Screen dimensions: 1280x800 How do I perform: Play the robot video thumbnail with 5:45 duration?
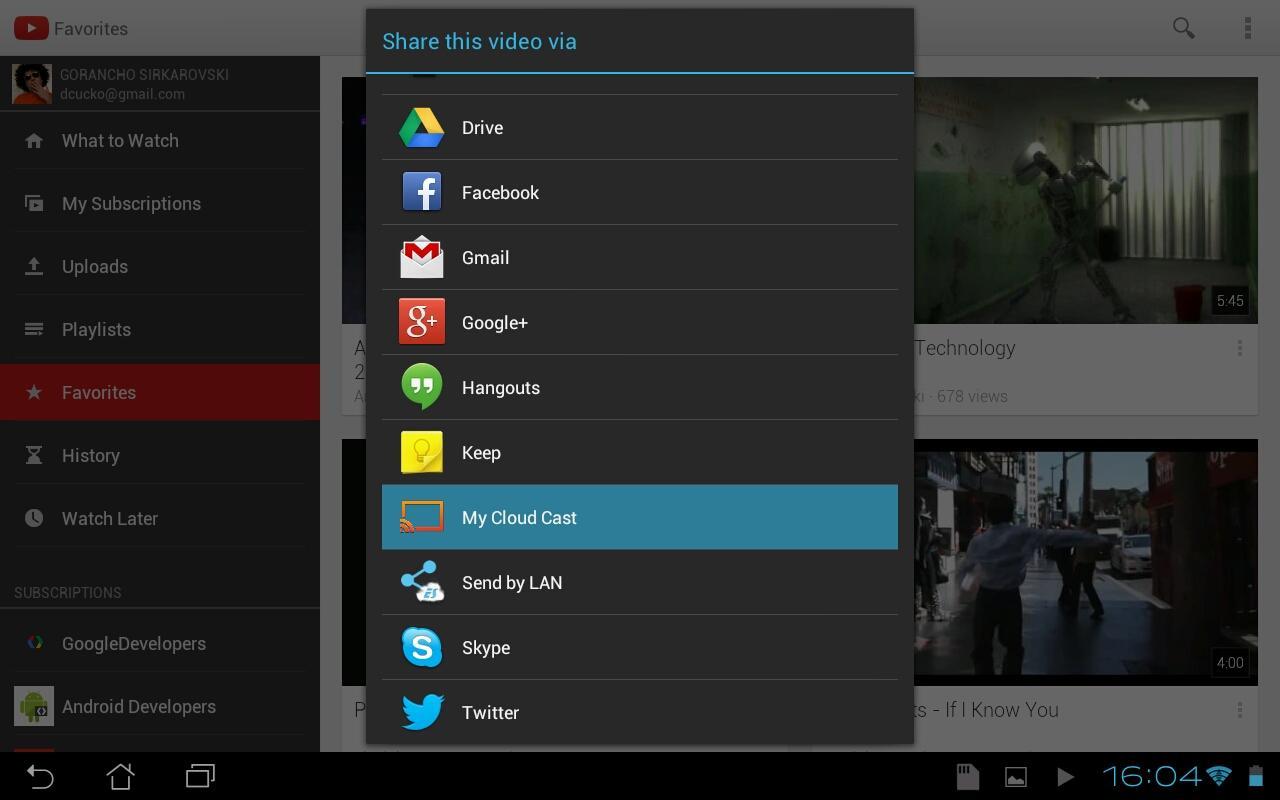(x=1086, y=200)
